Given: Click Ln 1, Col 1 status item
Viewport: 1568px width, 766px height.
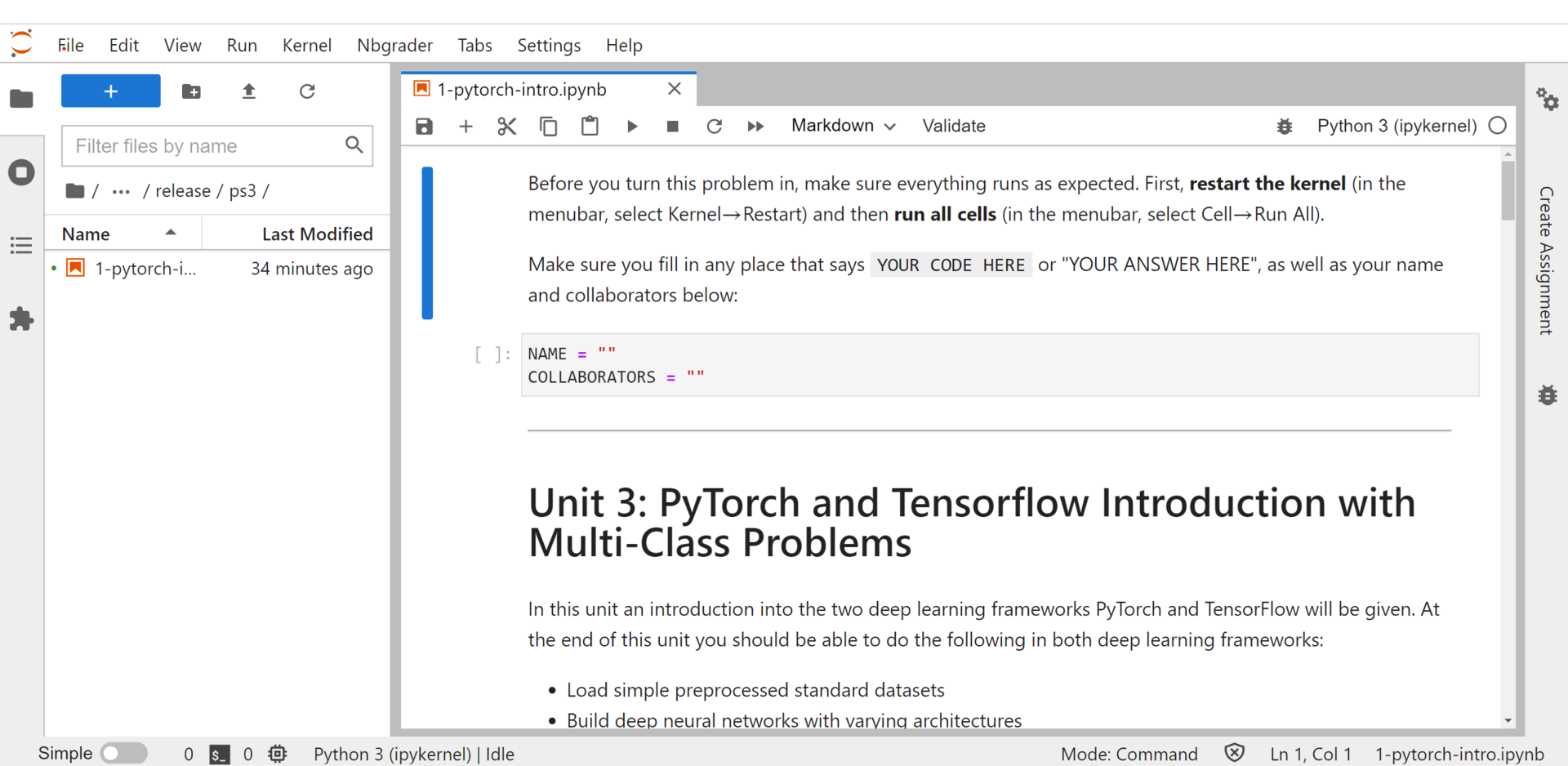Looking at the screenshot, I should click(1311, 754).
